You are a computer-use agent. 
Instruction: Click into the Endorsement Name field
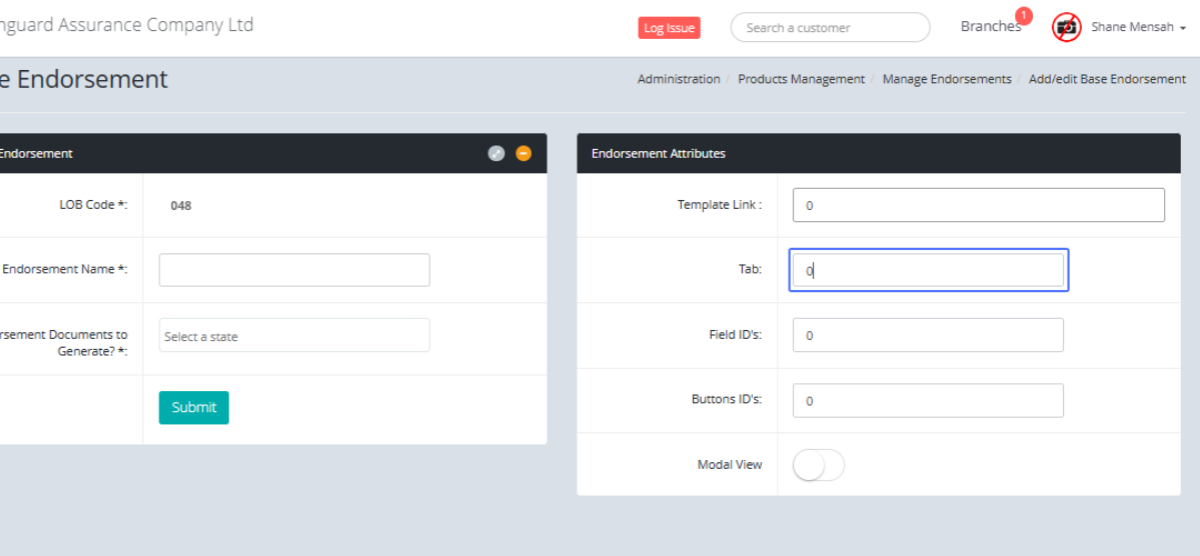(x=294, y=270)
